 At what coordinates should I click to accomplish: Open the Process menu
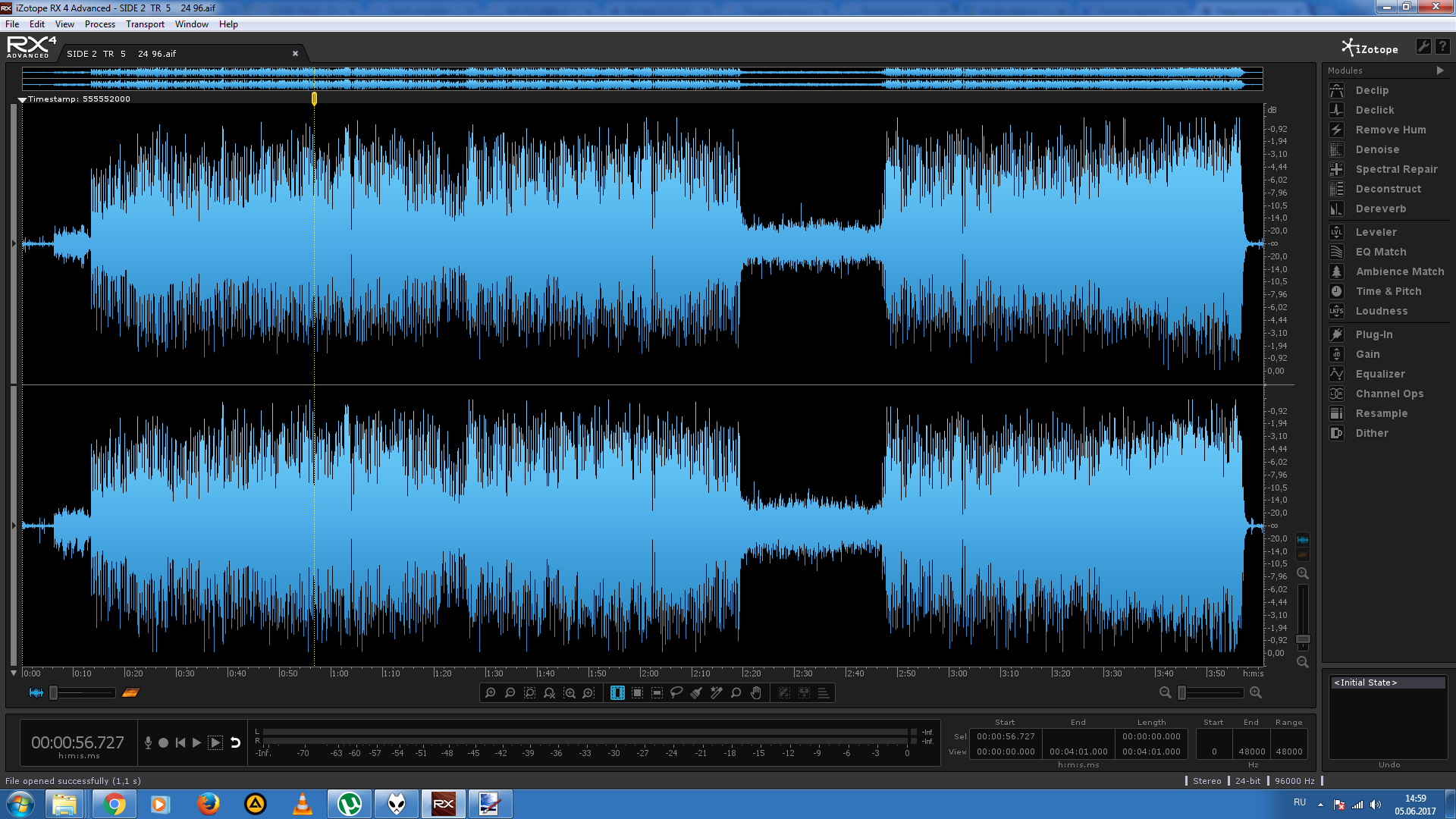click(x=99, y=24)
